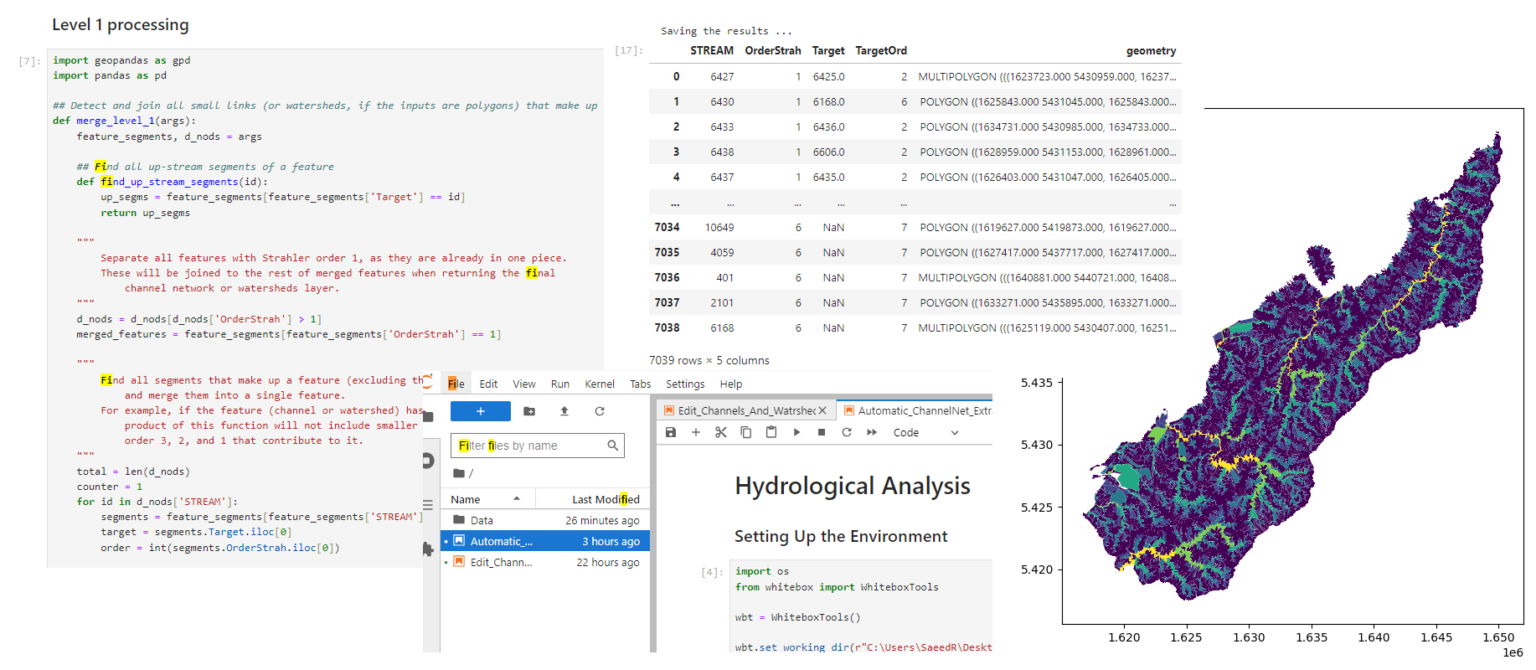Viewport: 1536px width, 670px height.
Task: Open the Settings menu
Action: pyautogui.click(x=685, y=384)
